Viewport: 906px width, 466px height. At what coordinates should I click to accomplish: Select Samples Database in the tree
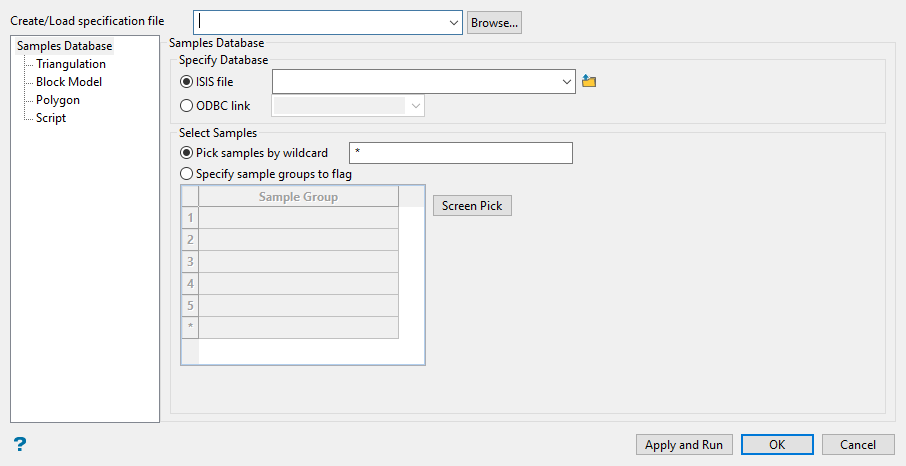click(x=65, y=46)
